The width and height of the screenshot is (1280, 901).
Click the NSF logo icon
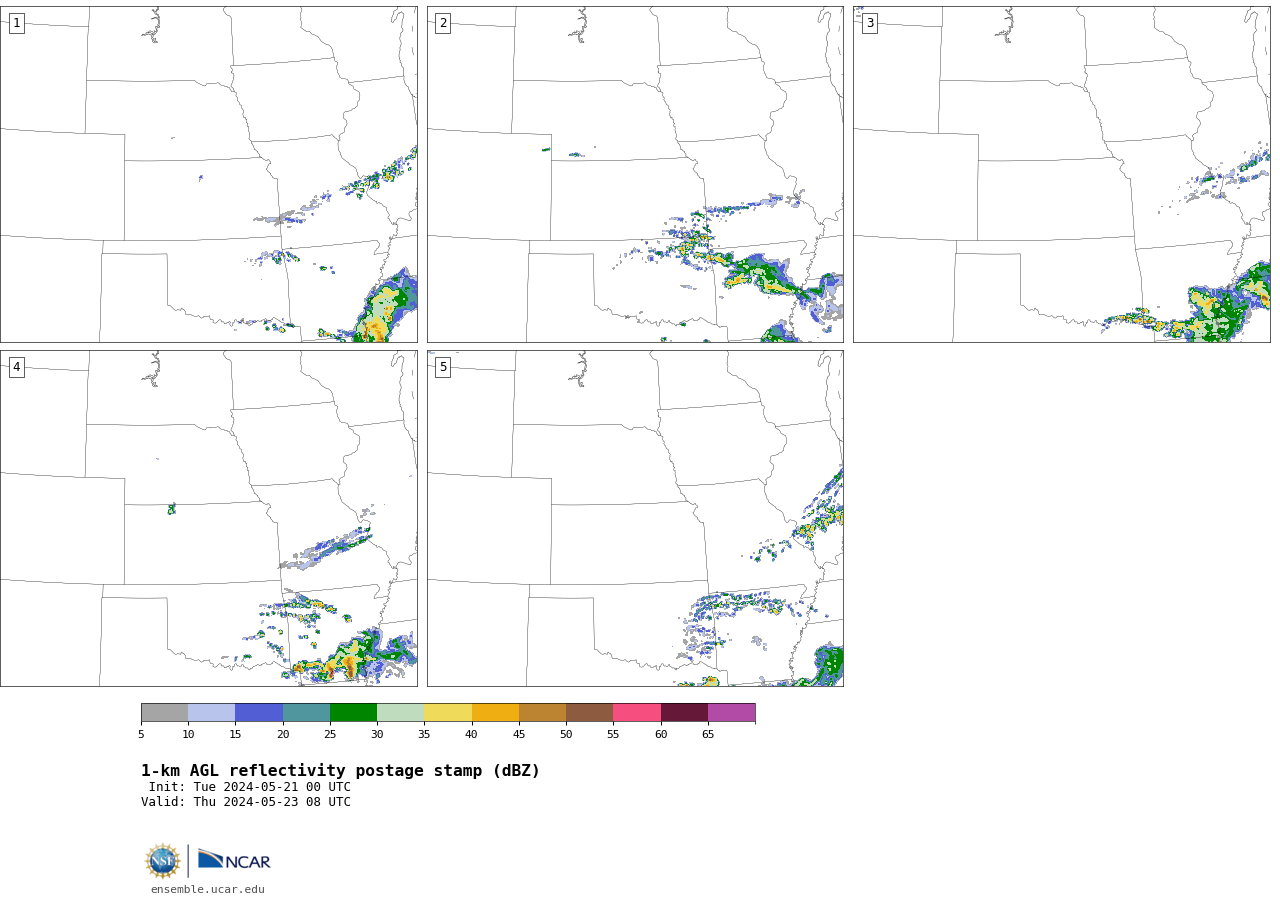click(x=163, y=861)
